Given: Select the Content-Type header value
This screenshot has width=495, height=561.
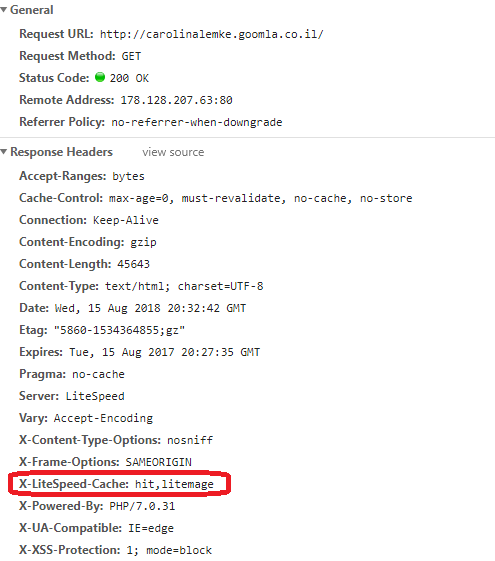Looking at the screenshot, I should [184, 286].
